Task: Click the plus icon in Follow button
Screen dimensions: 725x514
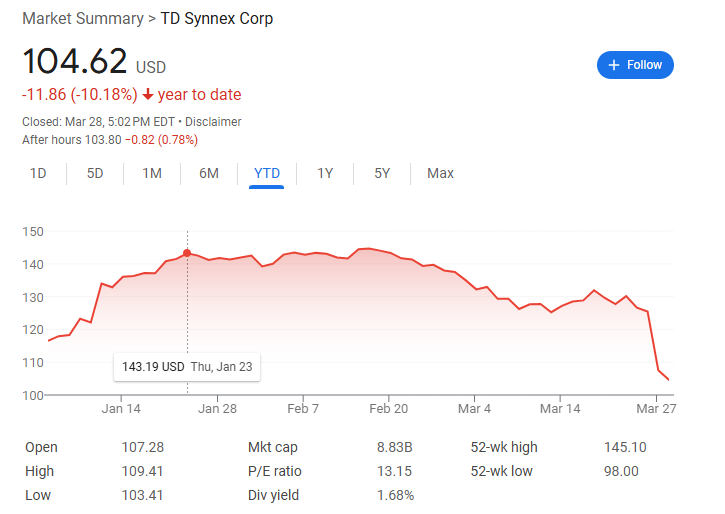Action: point(614,65)
